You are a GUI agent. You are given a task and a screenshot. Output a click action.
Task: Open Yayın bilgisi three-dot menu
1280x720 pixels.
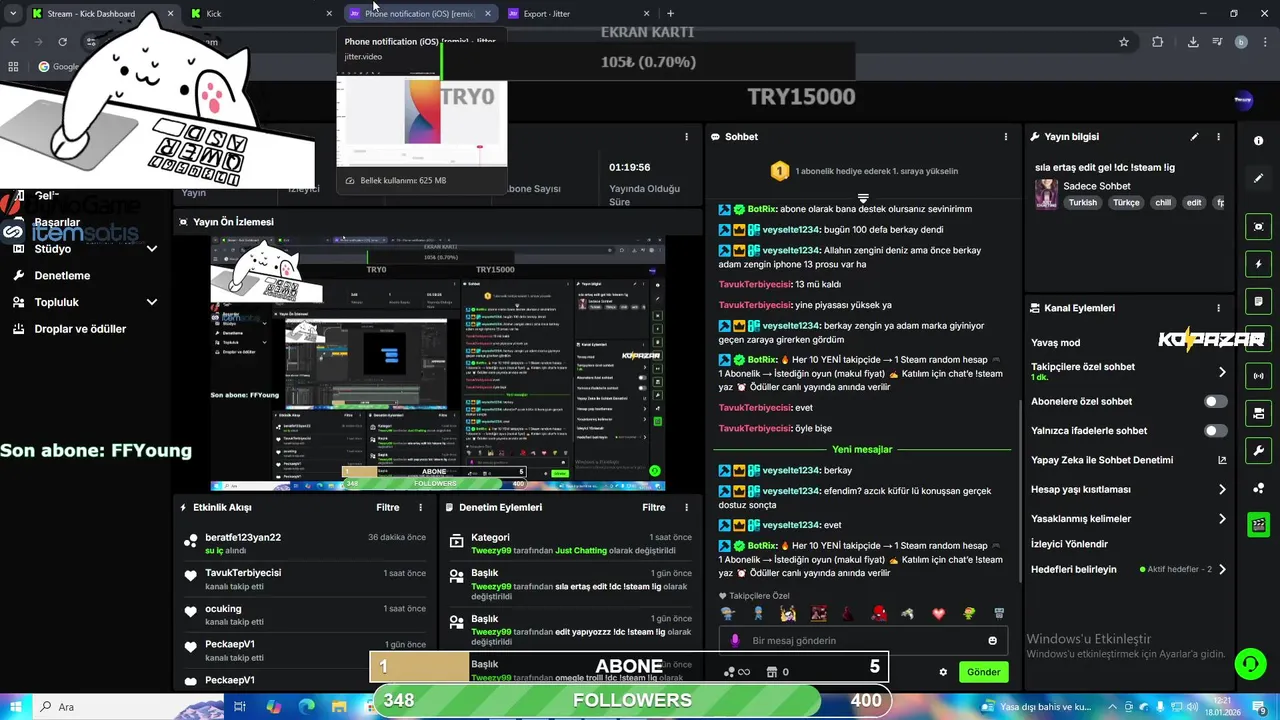tap(1218, 137)
